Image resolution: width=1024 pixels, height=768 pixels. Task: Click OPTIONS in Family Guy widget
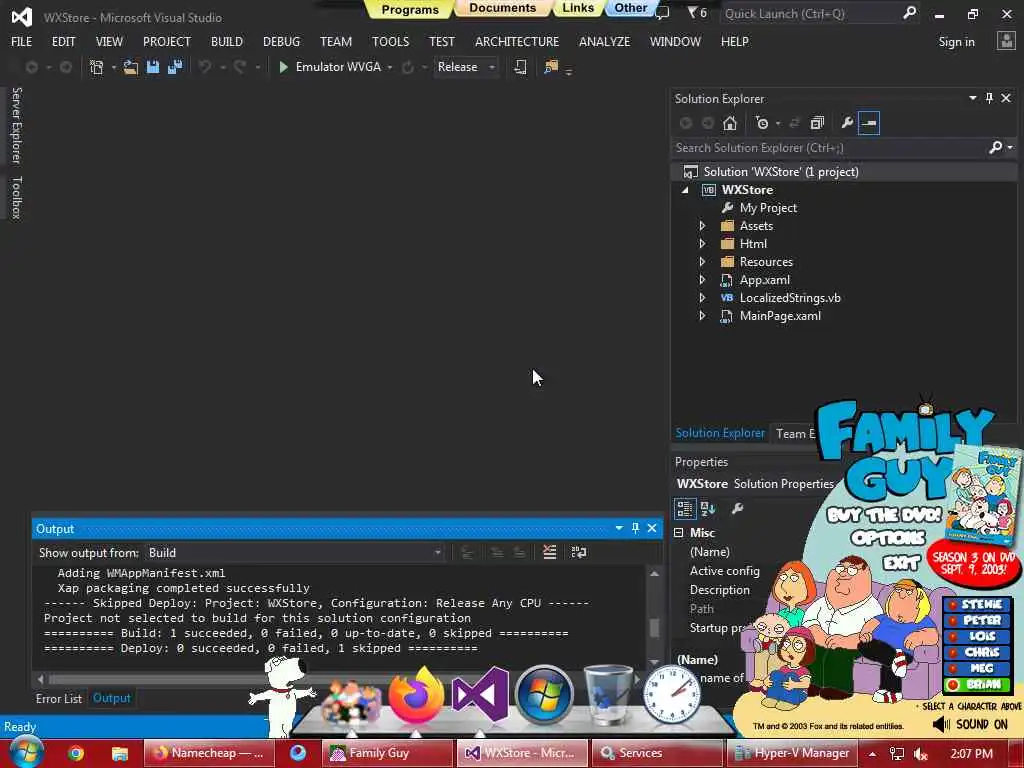pyautogui.click(x=888, y=537)
